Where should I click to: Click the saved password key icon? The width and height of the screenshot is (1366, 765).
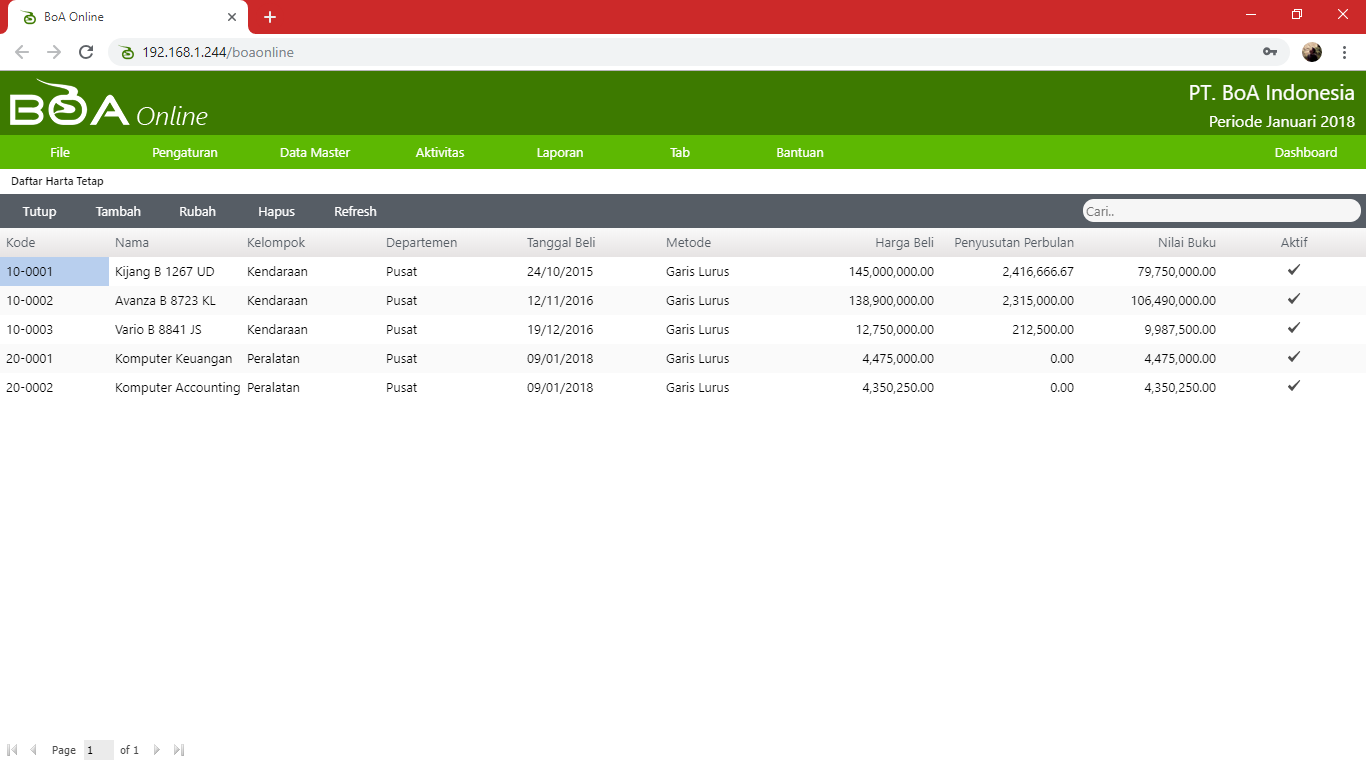click(1270, 52)
